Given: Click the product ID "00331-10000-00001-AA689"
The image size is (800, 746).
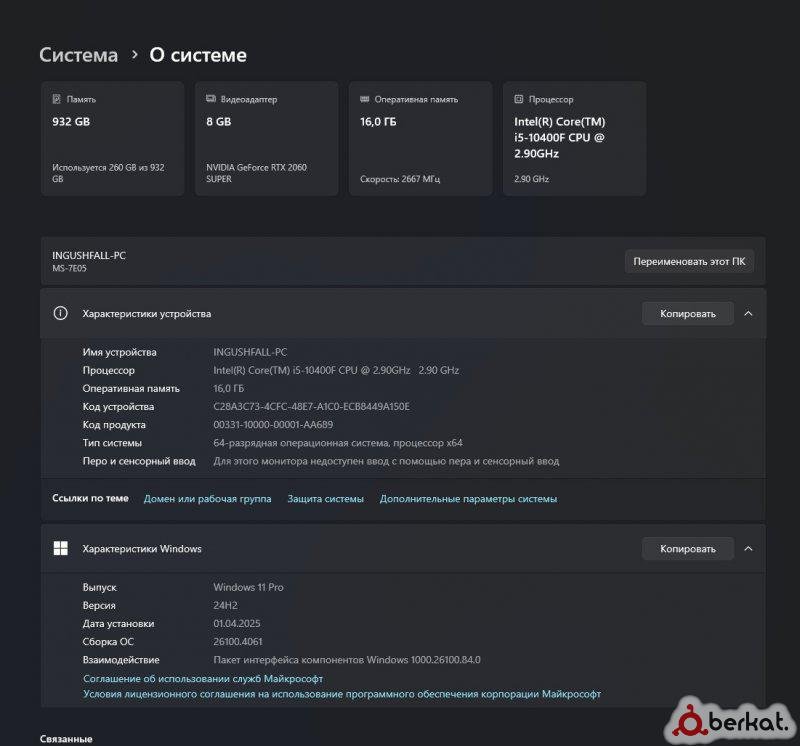Looking at the screenshot, I should click(273, 425).
